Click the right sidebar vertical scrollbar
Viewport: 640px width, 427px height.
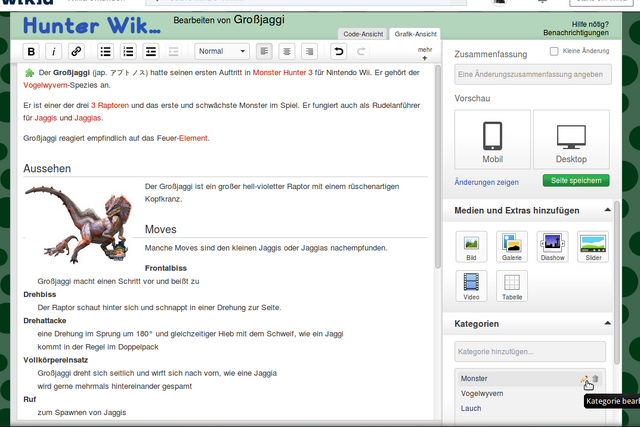pos(617,282)
